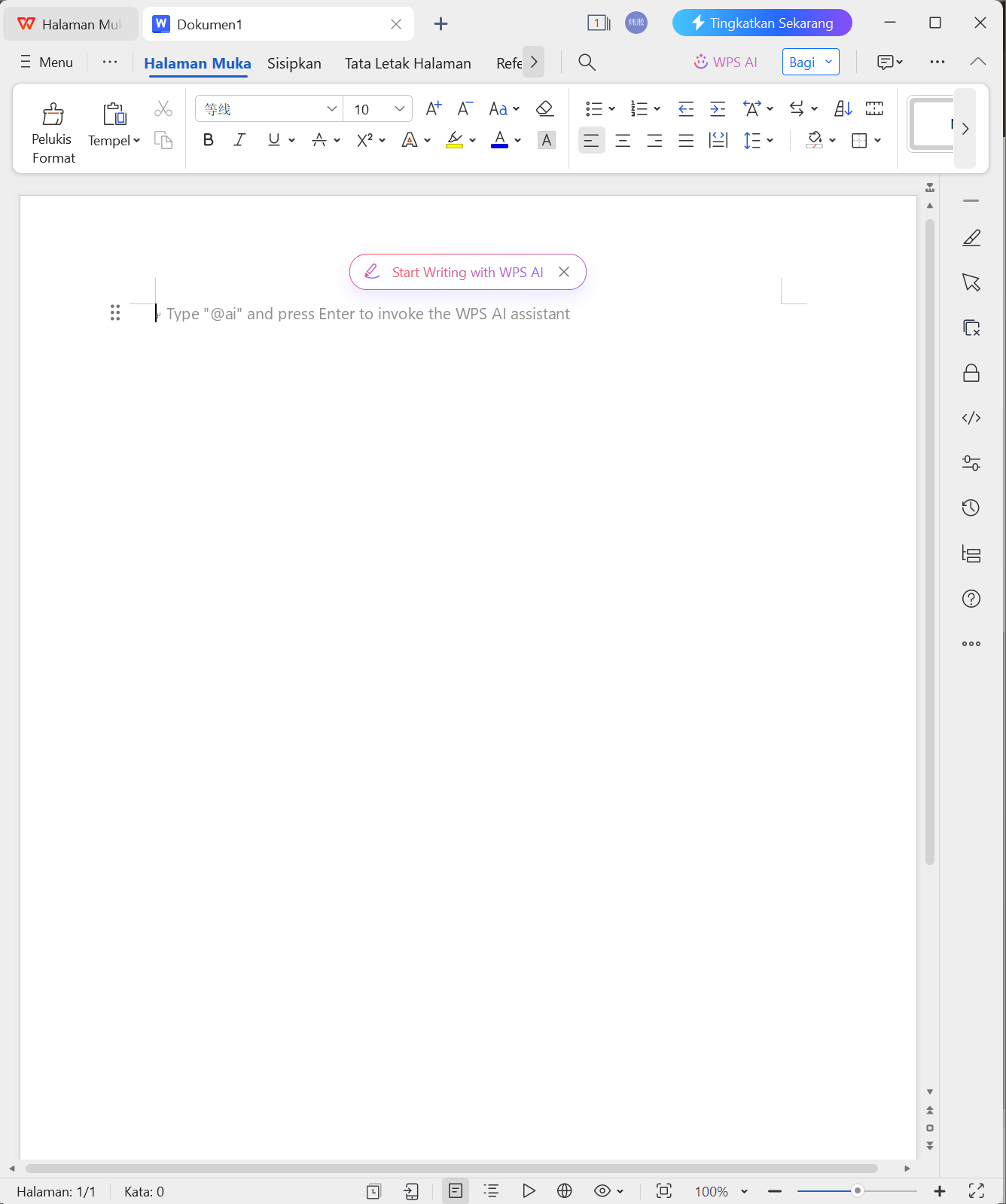The width and height of the screenshot is (1006, 1204).
Task: Click the blue font color button
Action: point(499,140)
